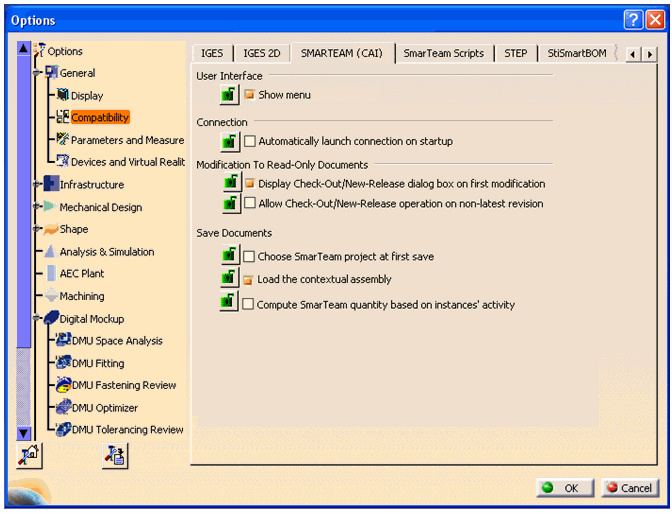Check Compute SmarTeam quantity based on instances' activity
Image resolution: width=672 pixels, height=514 pixels.
(250, 304)
